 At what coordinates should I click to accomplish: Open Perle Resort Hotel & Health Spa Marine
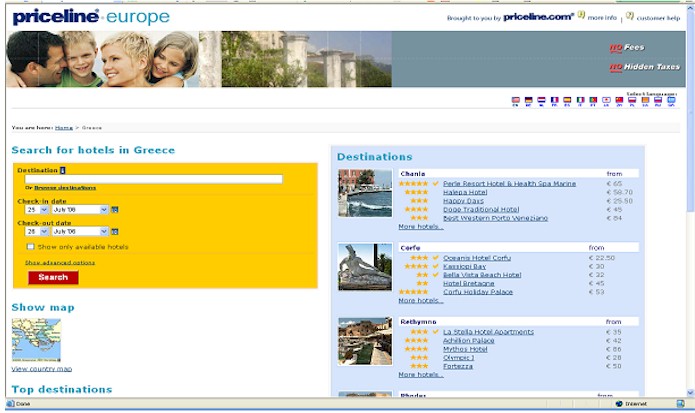point(509,183)
